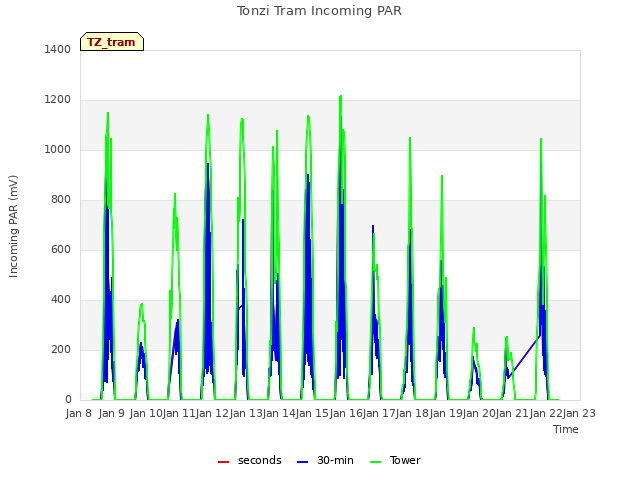Toggle the 30-min legend entry

tap(325, 460)
